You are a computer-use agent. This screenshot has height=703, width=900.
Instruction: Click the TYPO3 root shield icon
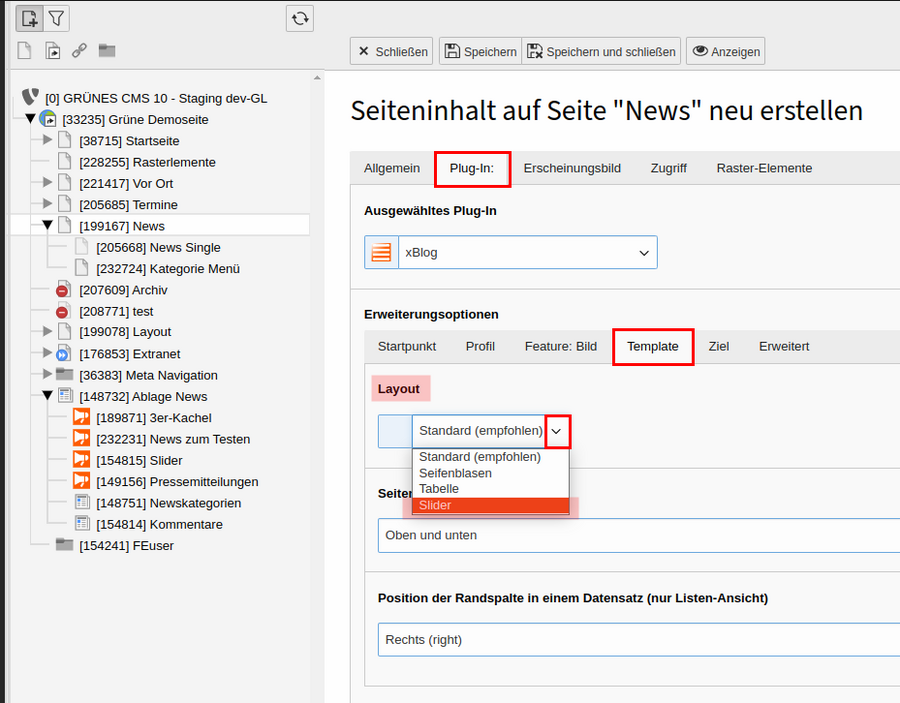30,97
